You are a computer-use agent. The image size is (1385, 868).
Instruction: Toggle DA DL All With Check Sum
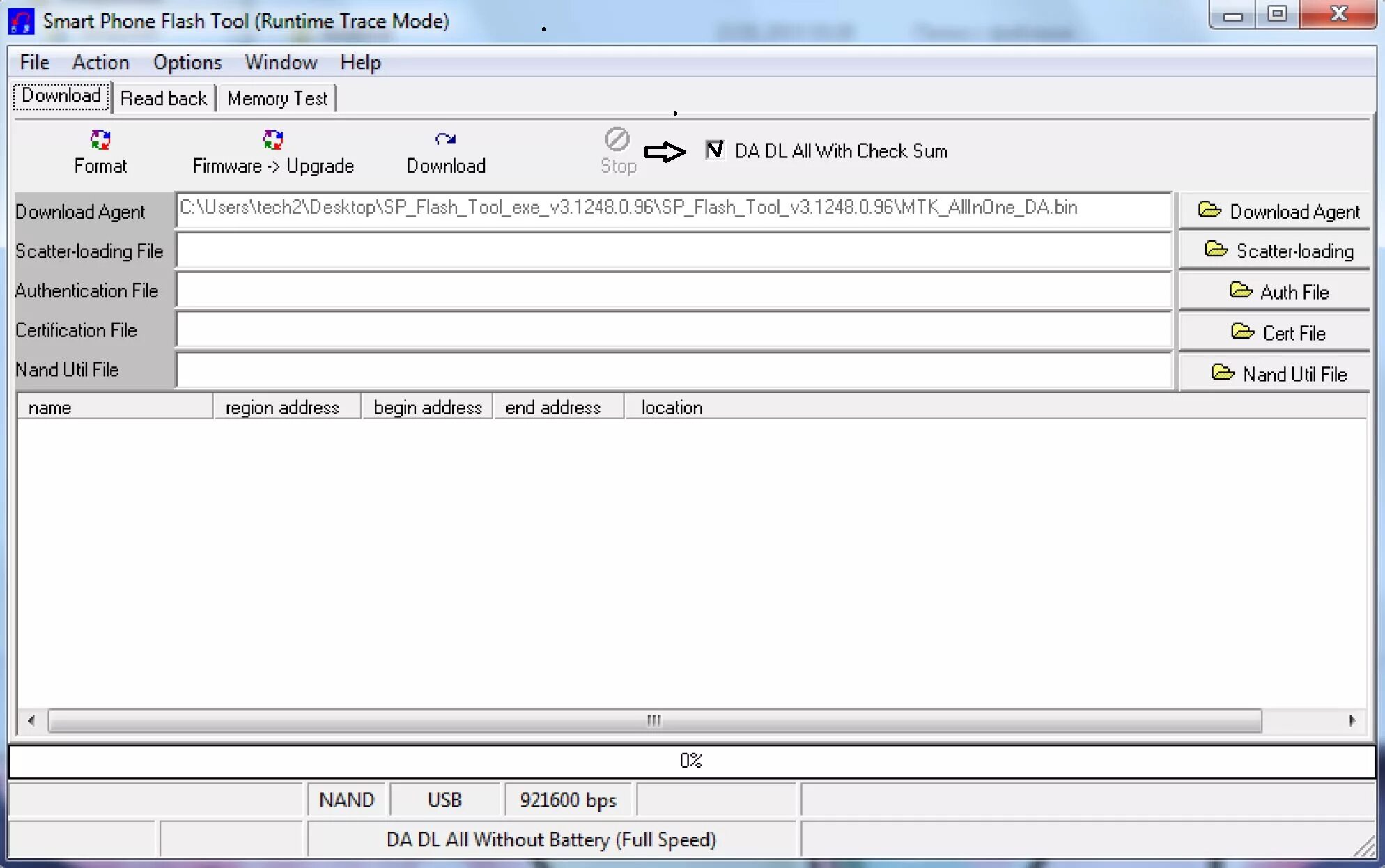pos(714,150)
